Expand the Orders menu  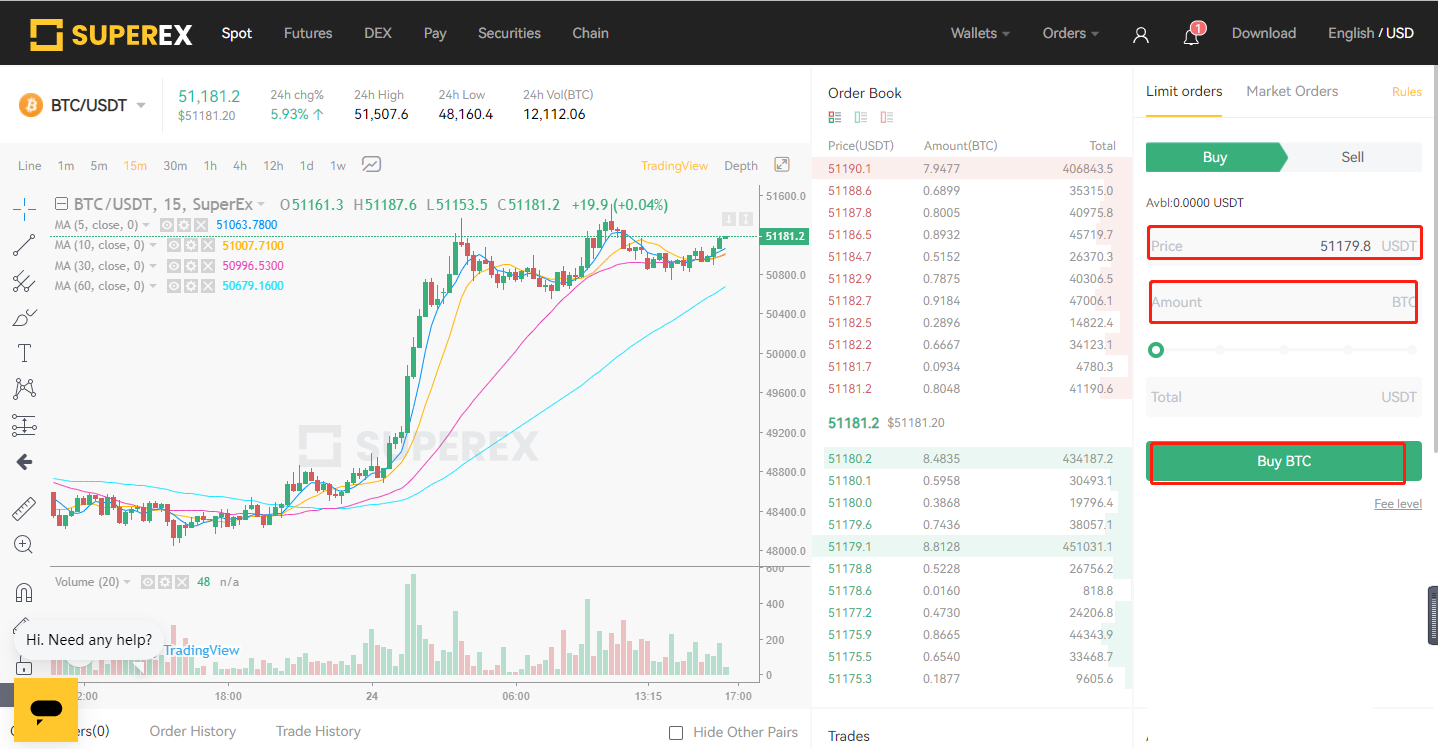[1070, 33]
